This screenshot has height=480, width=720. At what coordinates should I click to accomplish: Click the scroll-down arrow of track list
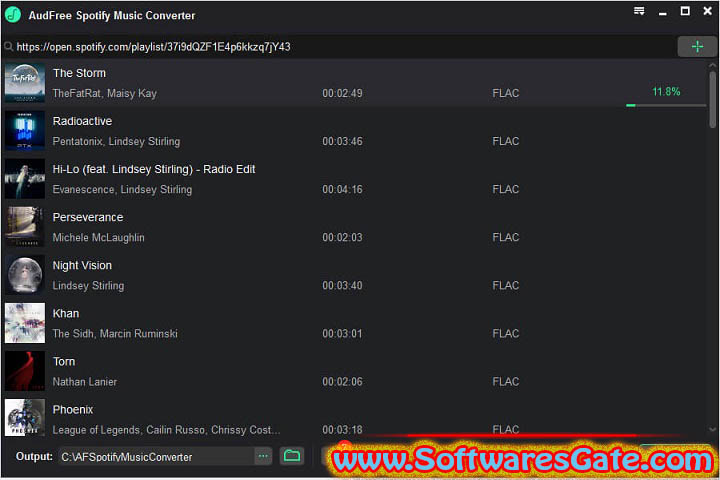(712, 429)
